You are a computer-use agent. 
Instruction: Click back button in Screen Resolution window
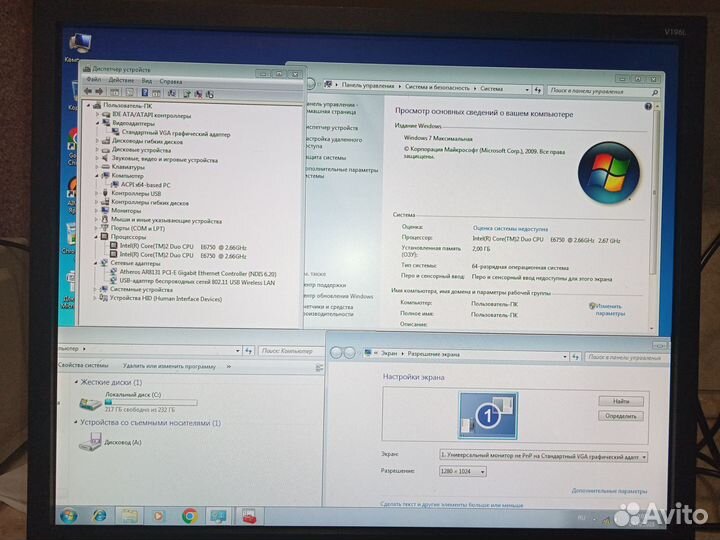[336, 353]
